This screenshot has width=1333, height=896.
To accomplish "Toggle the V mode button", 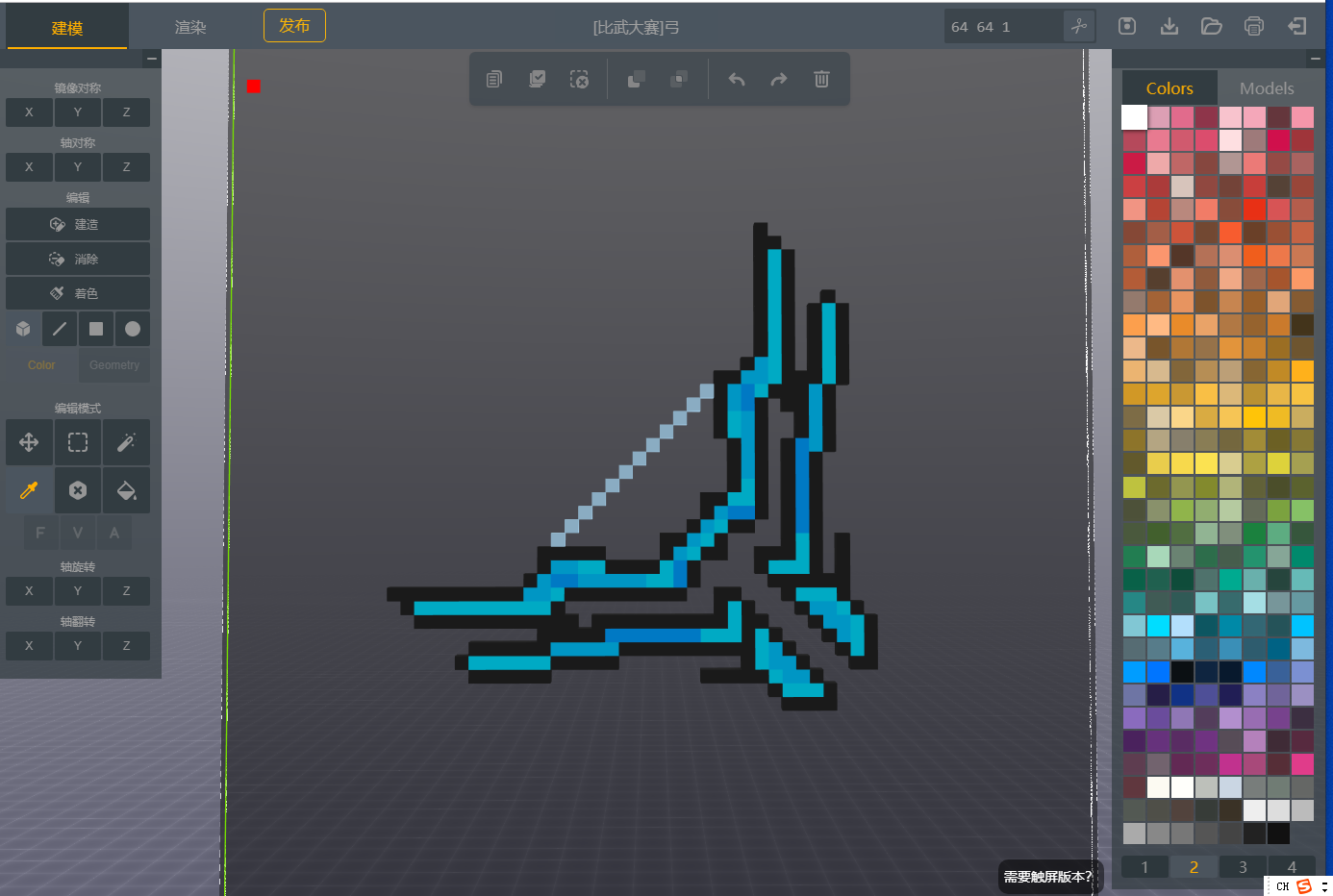I will 78,533.
